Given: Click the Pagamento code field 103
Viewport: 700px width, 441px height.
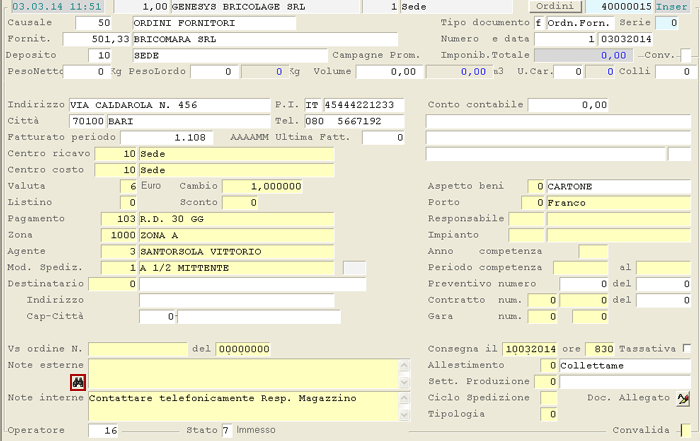Looking at the screenshot, I should (119, 219).
